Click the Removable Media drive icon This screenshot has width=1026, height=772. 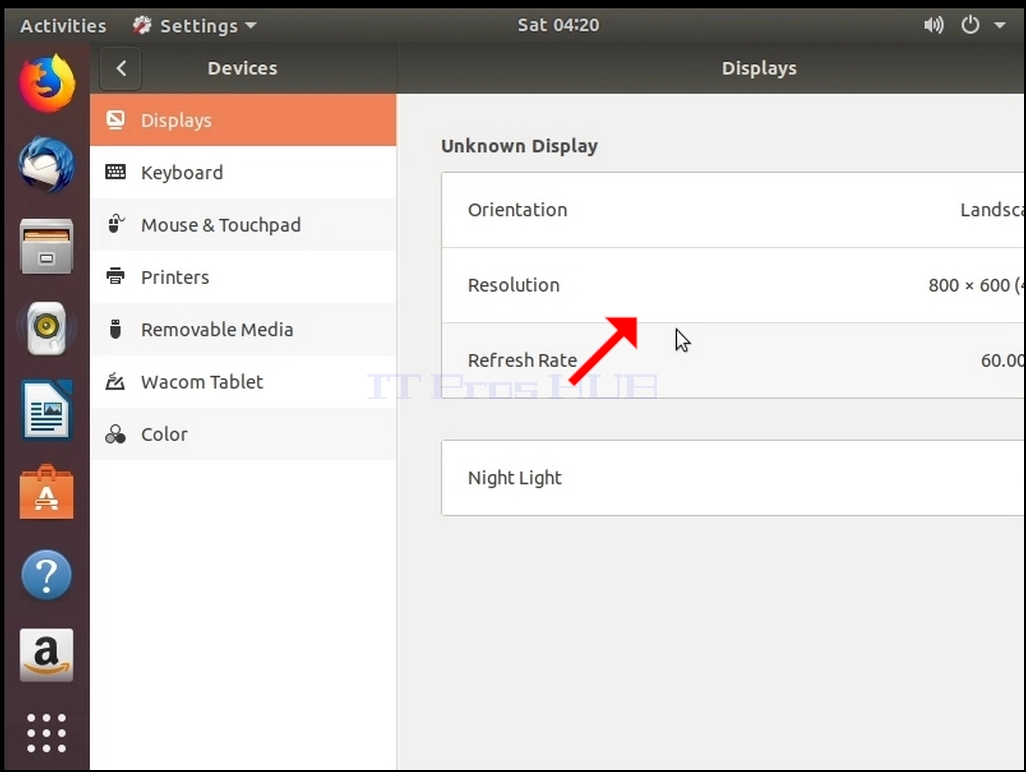tap(115, 329)
